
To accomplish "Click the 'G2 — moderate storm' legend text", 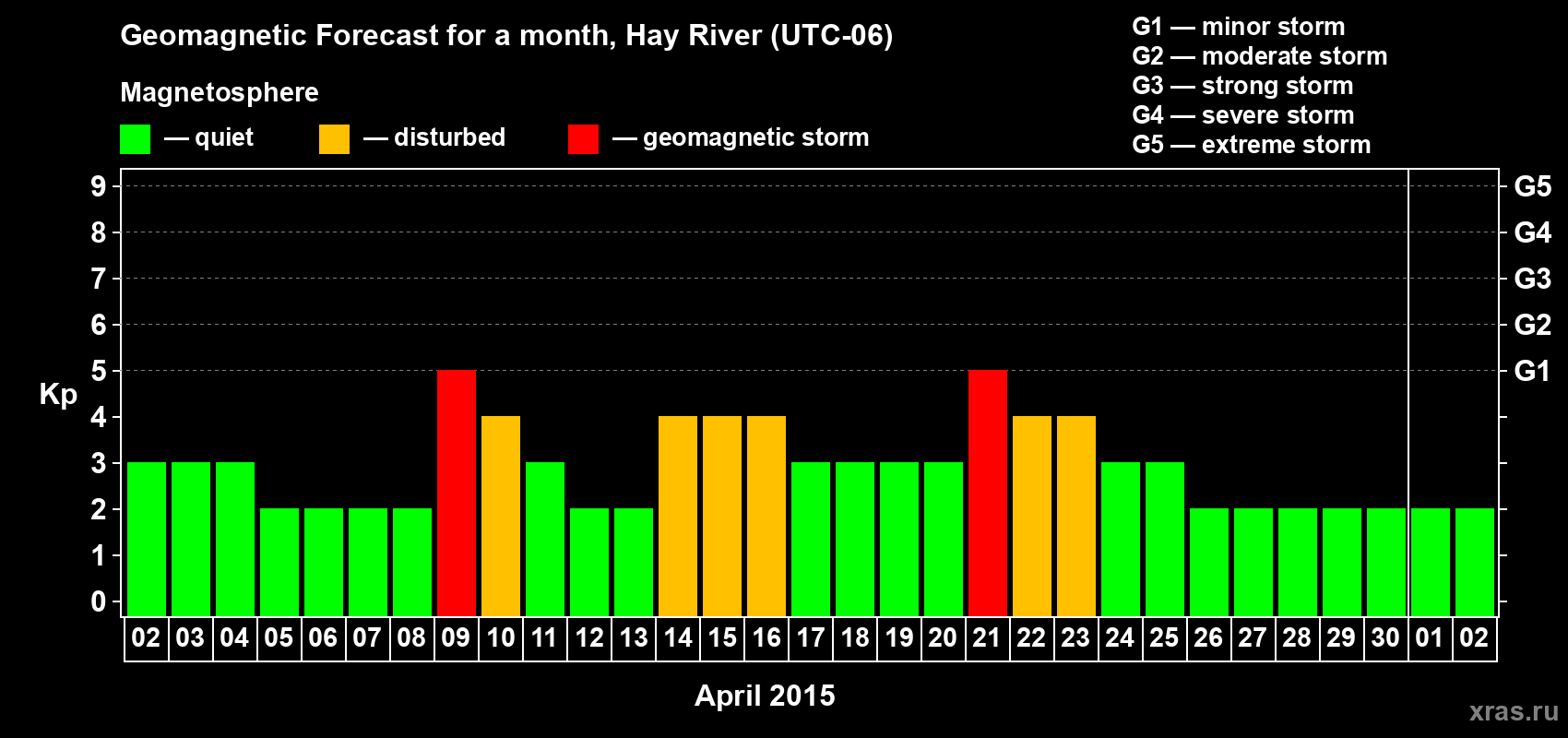I will tap(1260, 56).
